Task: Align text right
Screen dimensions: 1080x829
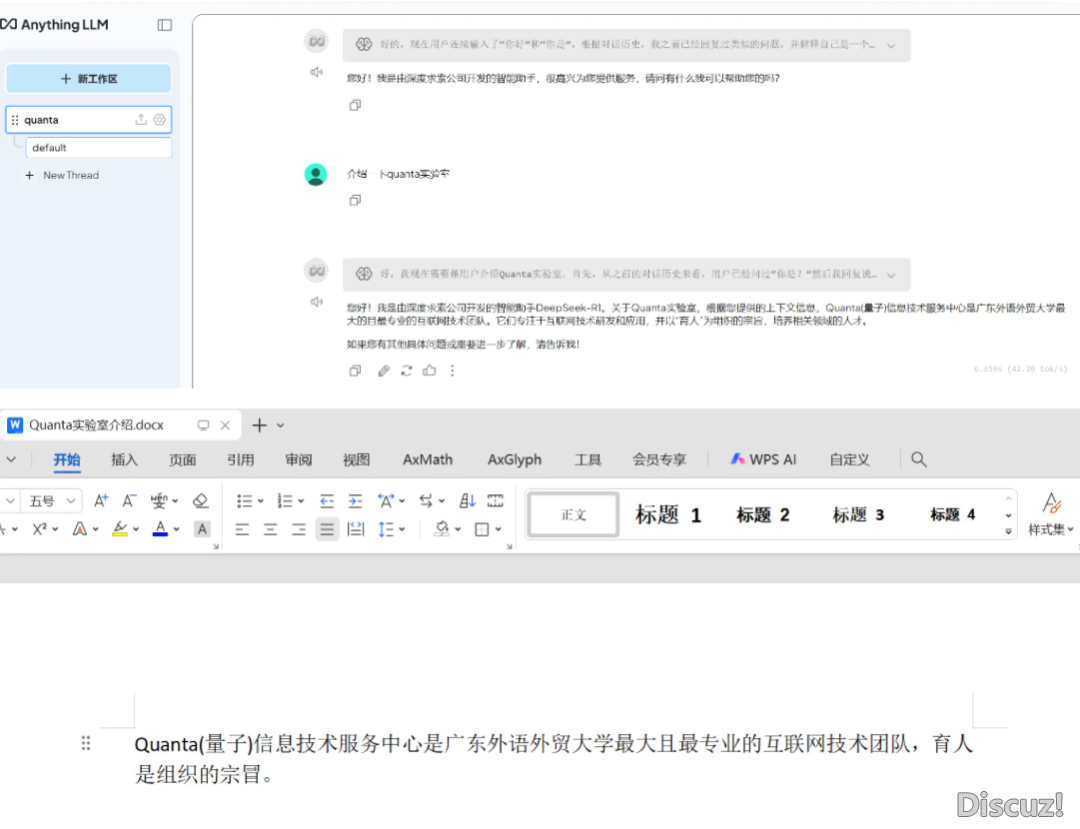Action: pos(298,529)
